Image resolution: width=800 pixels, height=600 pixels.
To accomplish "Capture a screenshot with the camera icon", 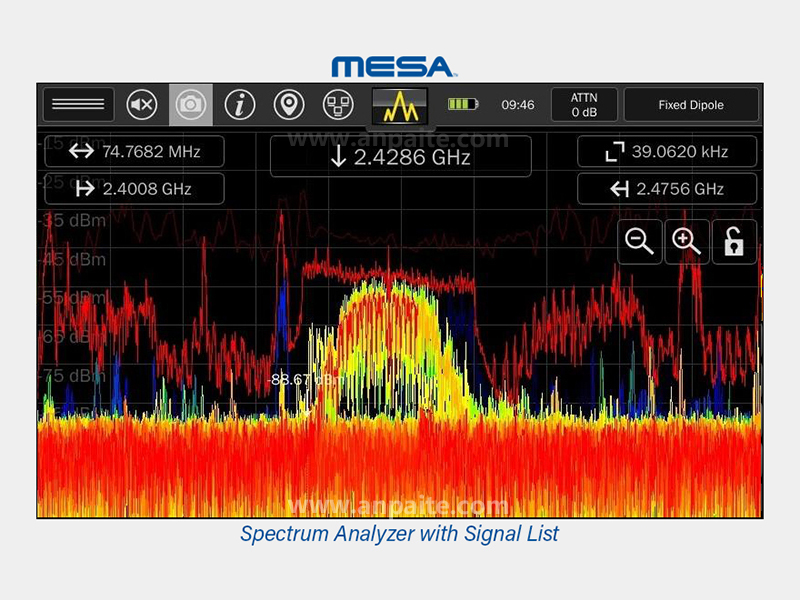I will pos(190,104).
